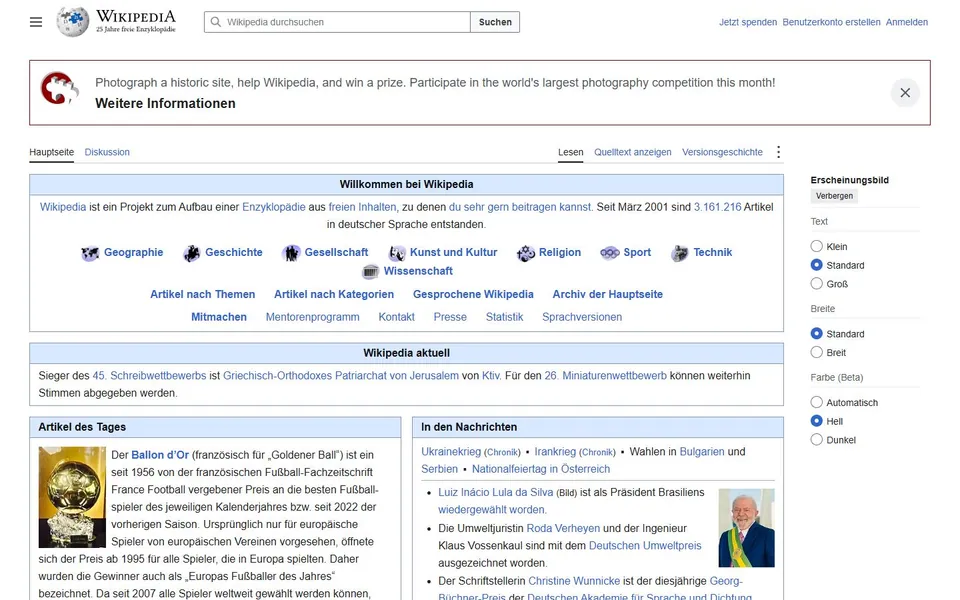Image resolution: width=960 pixels, height=600 pixels.
Task: Open Weitere Informationen in the banner
Action: pos(165,103)
